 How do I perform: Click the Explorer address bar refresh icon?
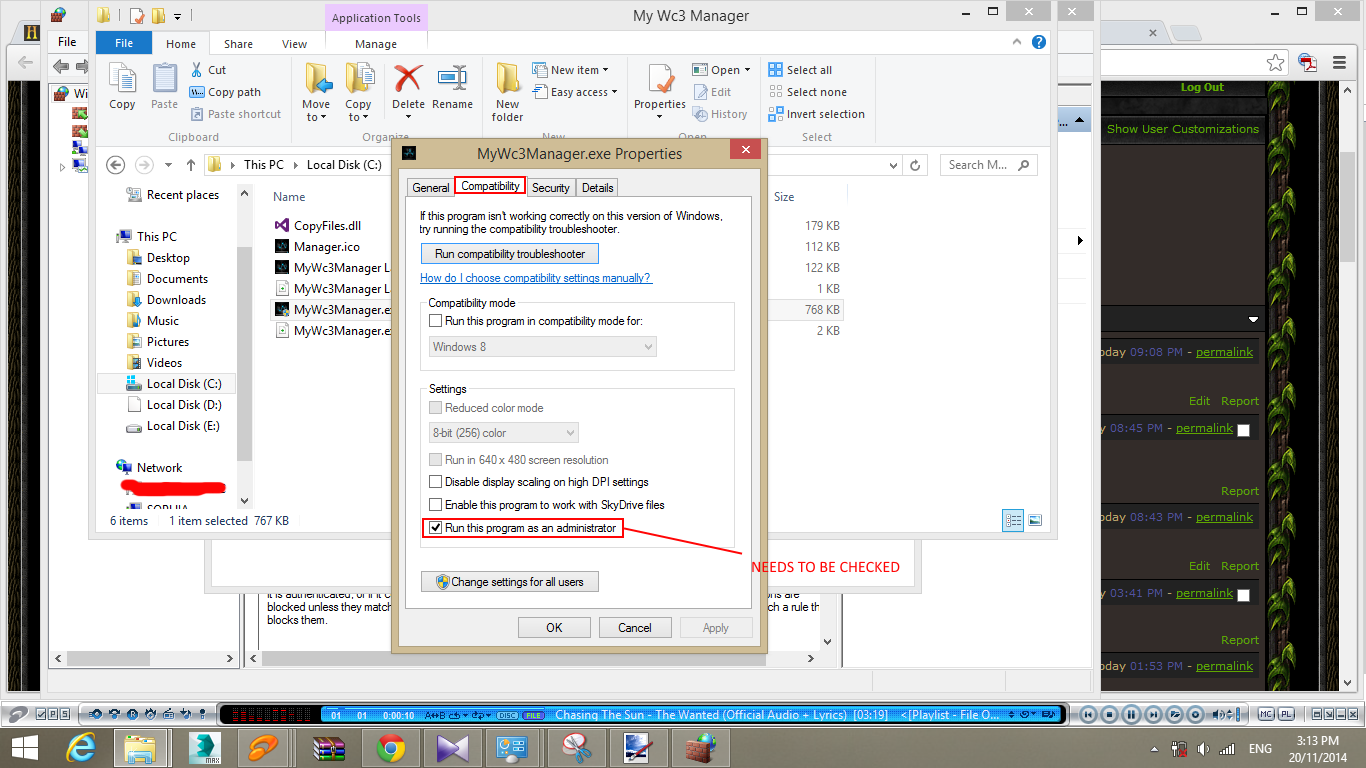pos(915,165)
